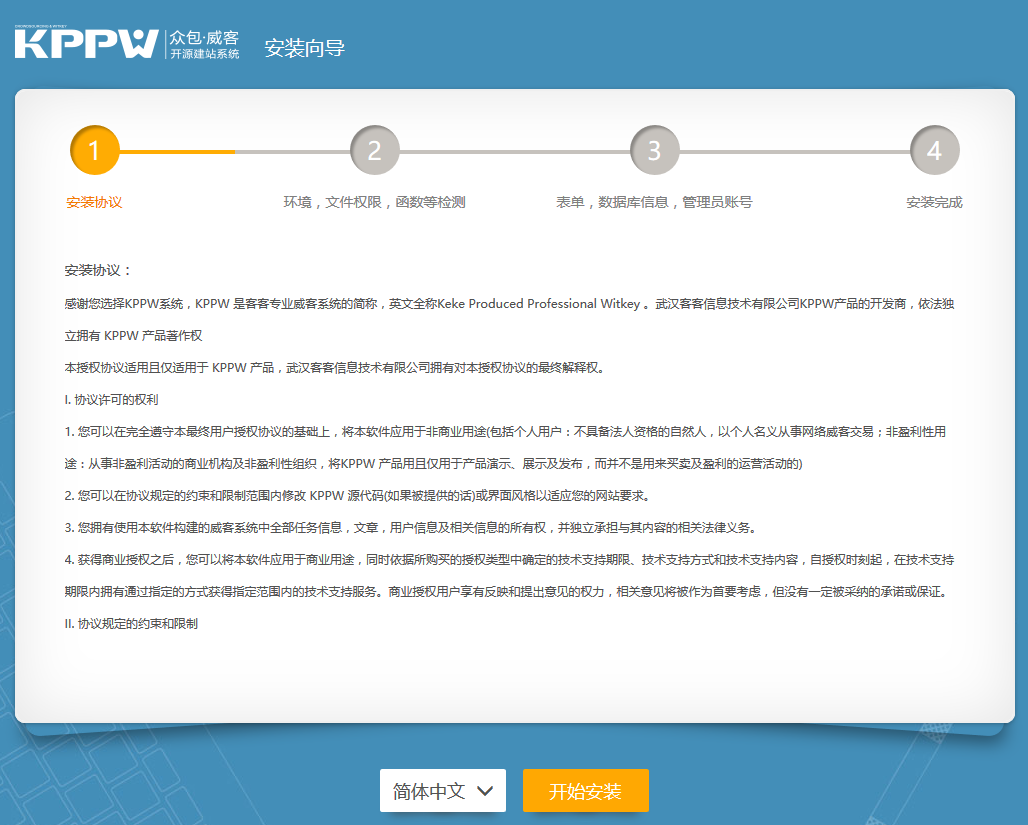
Task: Open the 简体中文 language dropdown
Action: (x=443, y=790)
